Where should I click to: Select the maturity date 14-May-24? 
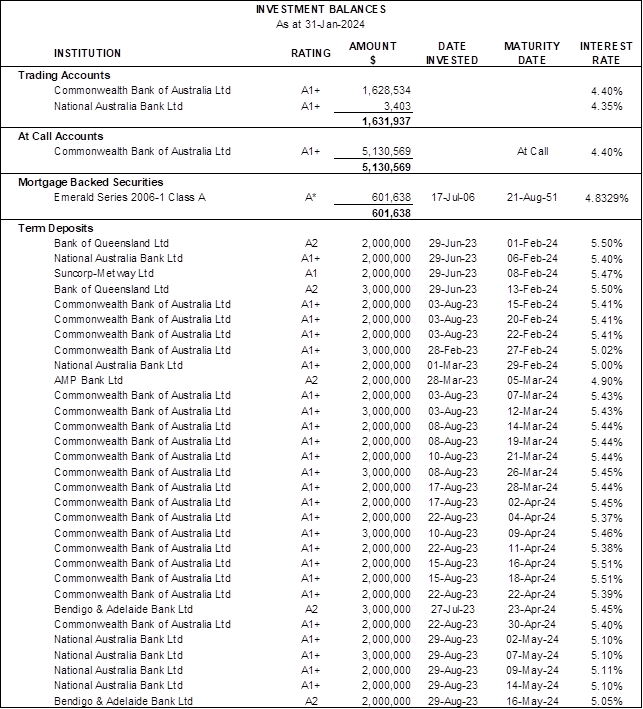(x=532, y=685)
